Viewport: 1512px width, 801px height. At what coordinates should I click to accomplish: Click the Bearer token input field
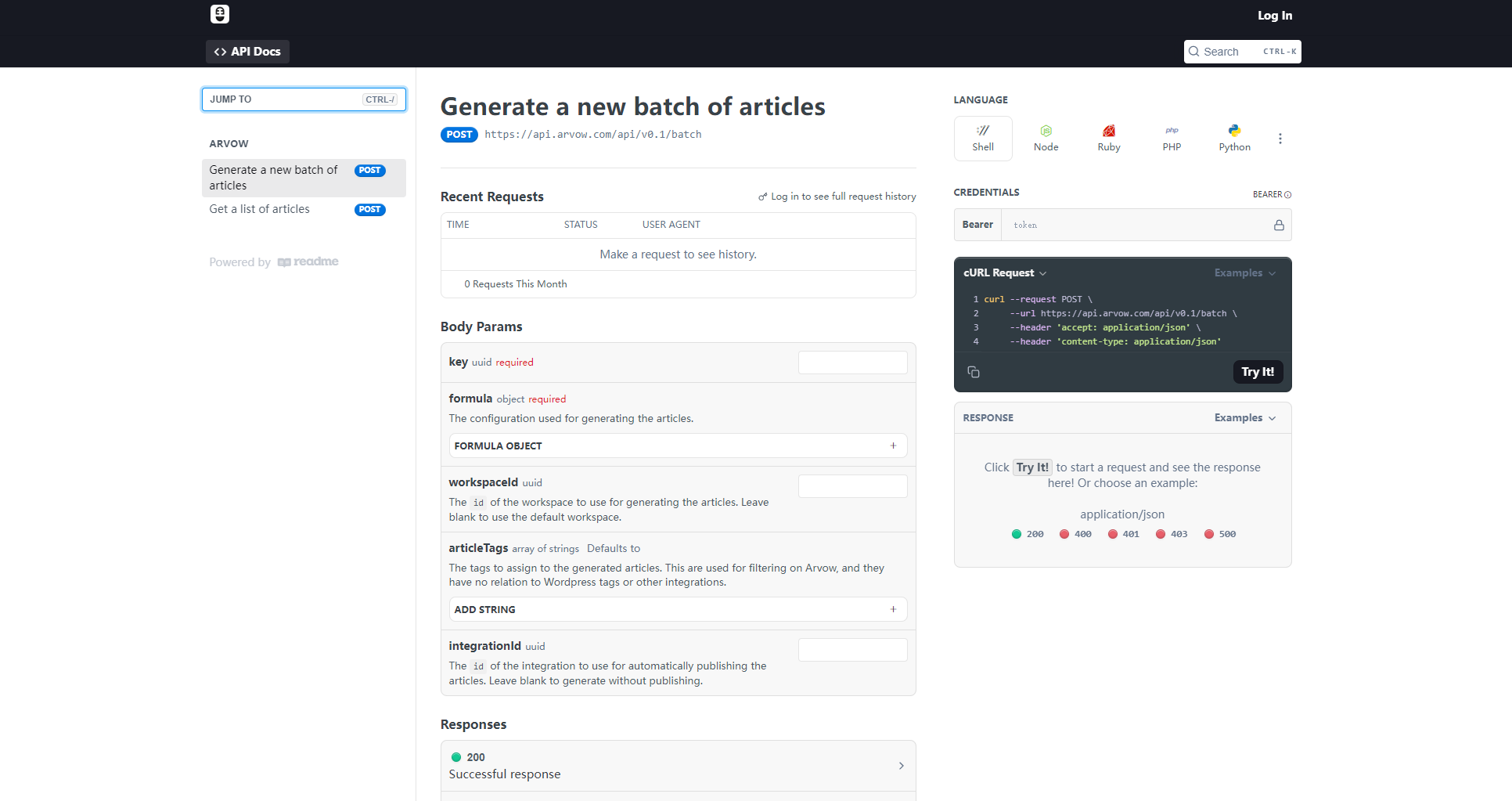(x=1139, y=225)
